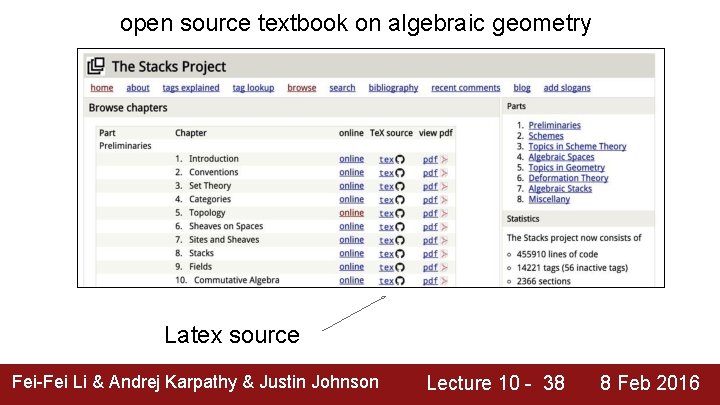Viewport: 720px width, 405px height.
Task: Select the '455910 lines of code' statistic
Action: click(557, 254)
